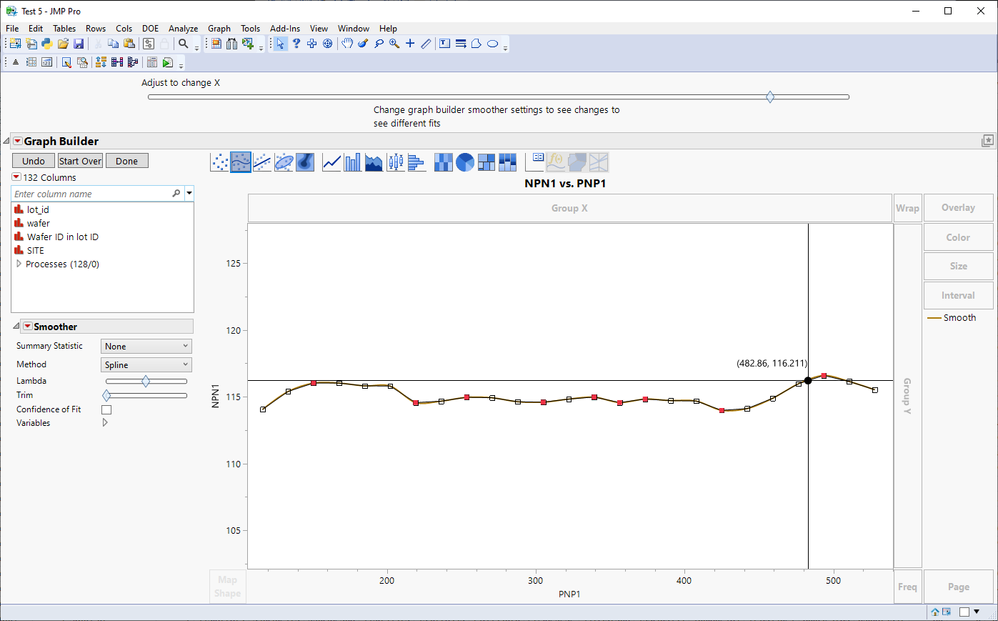The height and width of the screenshot is (621, 998).
Task: Choose the Bar chart element icon
Action: pyautogui.click(x=352, y=162)
